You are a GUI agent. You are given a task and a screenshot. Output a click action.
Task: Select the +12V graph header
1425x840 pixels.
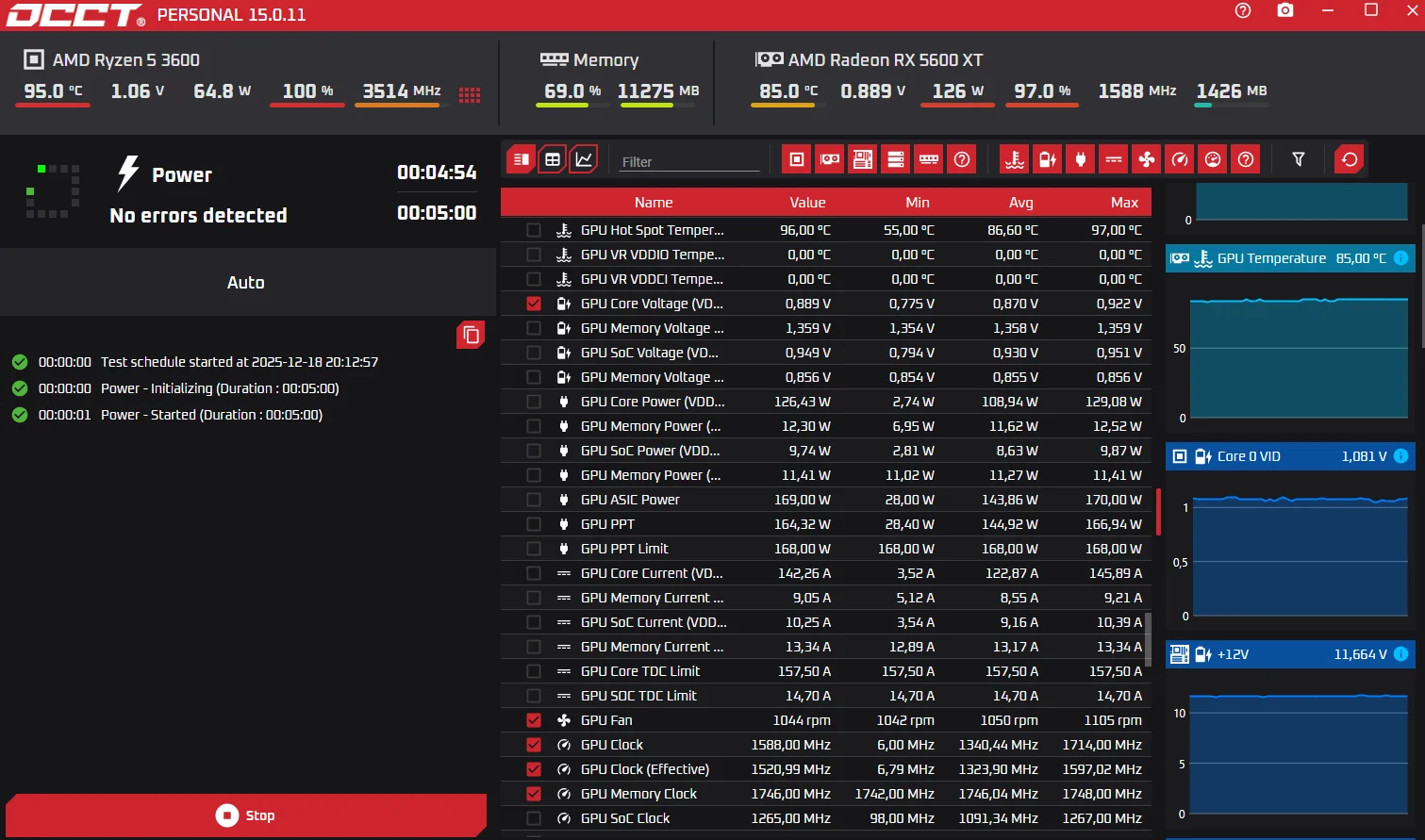[1291, 654]
